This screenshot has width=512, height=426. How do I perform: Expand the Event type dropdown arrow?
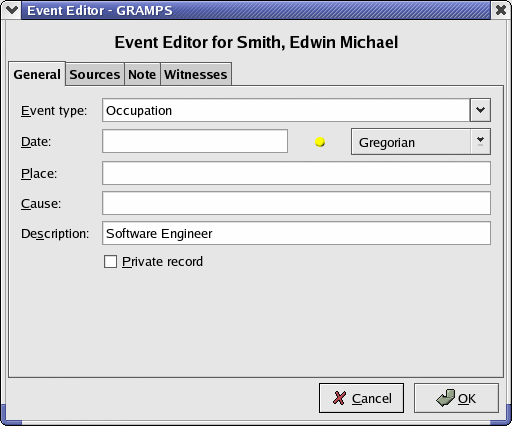pos(480,110)
